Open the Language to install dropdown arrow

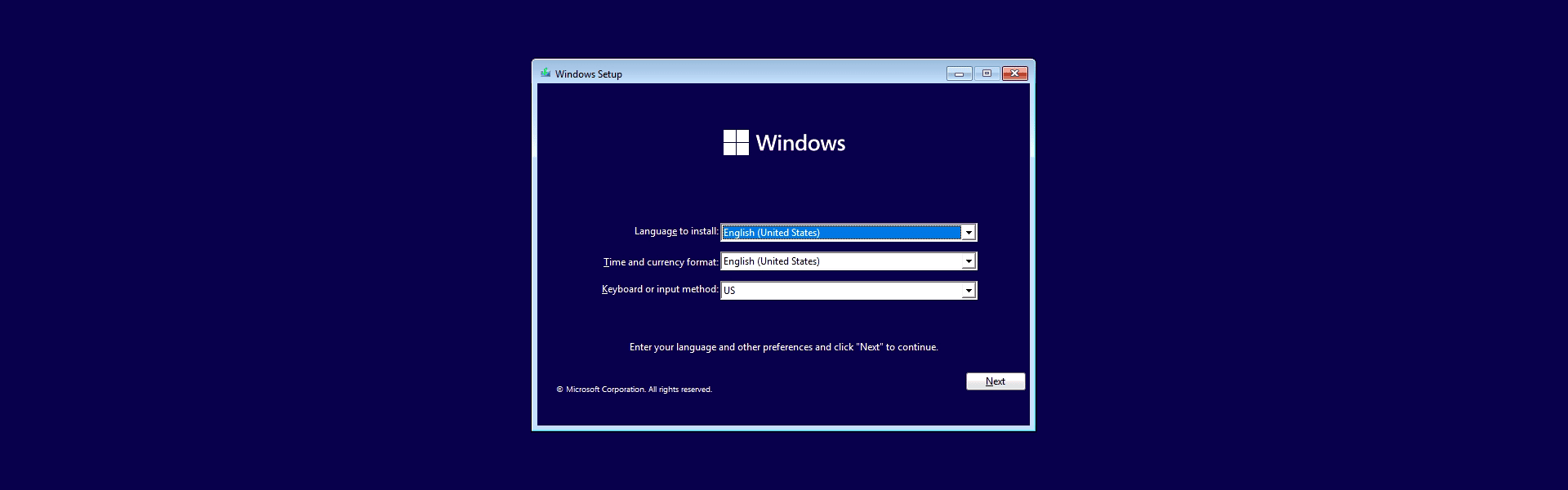[968, 233]
